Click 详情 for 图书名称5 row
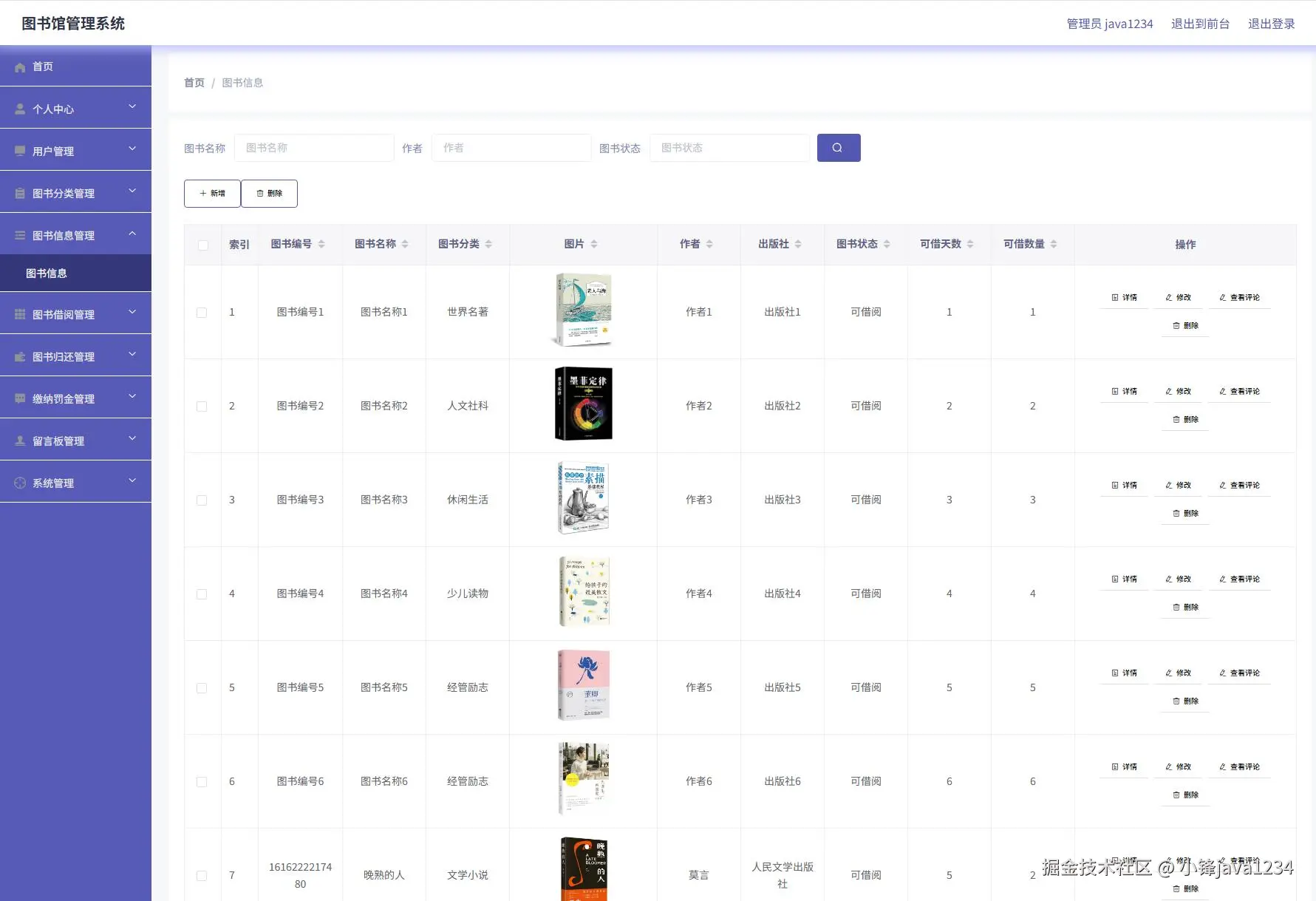This screenshot has height=901, width=1316. 1125,673
